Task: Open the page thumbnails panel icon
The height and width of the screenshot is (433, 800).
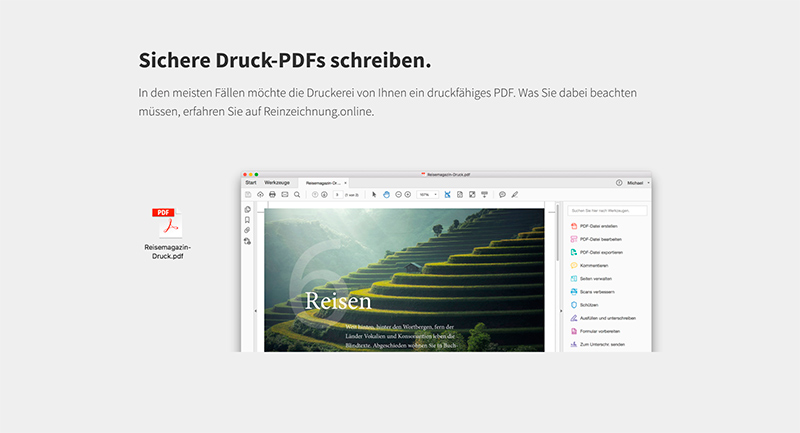Action: (x=247, y=210)
